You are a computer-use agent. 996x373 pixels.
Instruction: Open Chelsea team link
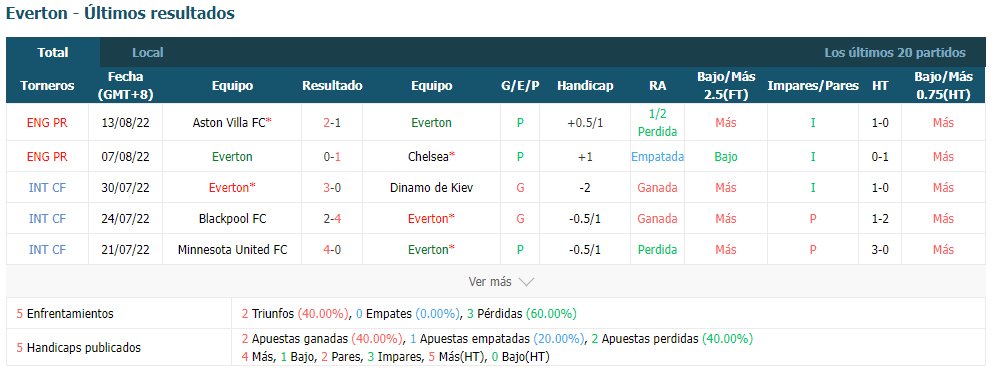click(431, 156)
